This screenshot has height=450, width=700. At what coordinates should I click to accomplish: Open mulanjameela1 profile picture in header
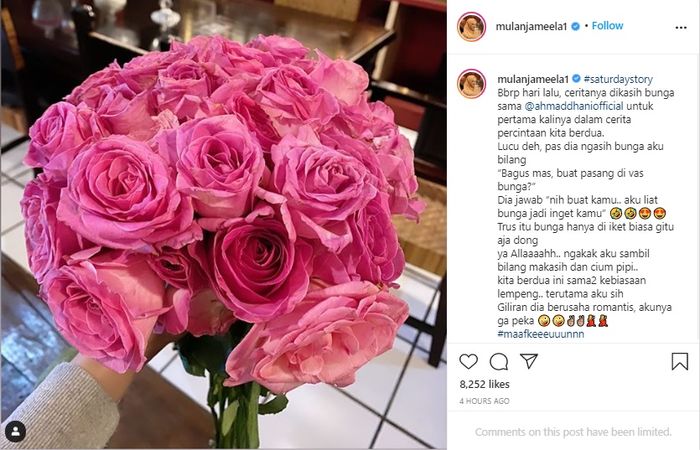point(471,27)
